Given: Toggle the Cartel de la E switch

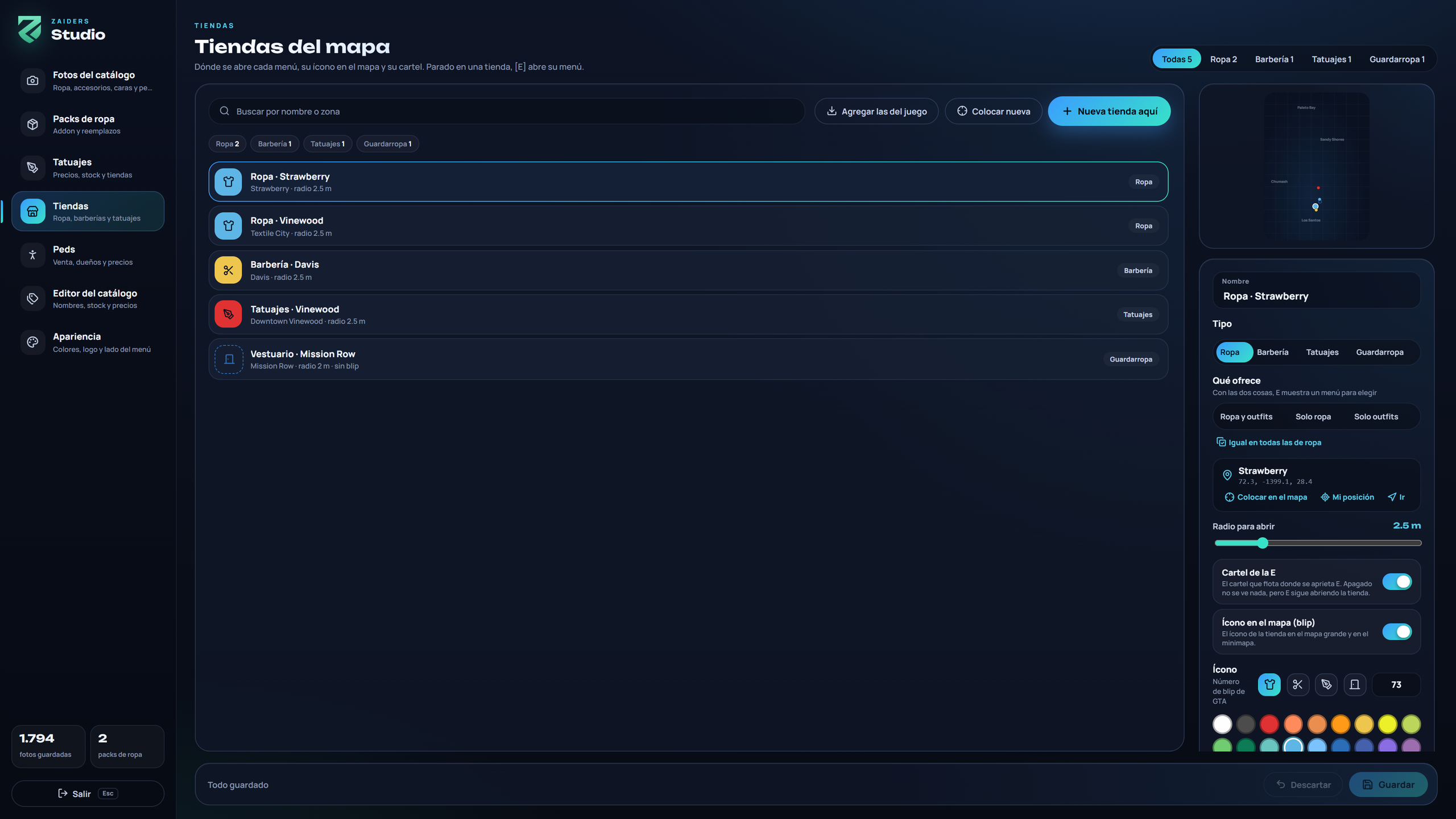Looking at the screenshot, I should click(1397, 582).
